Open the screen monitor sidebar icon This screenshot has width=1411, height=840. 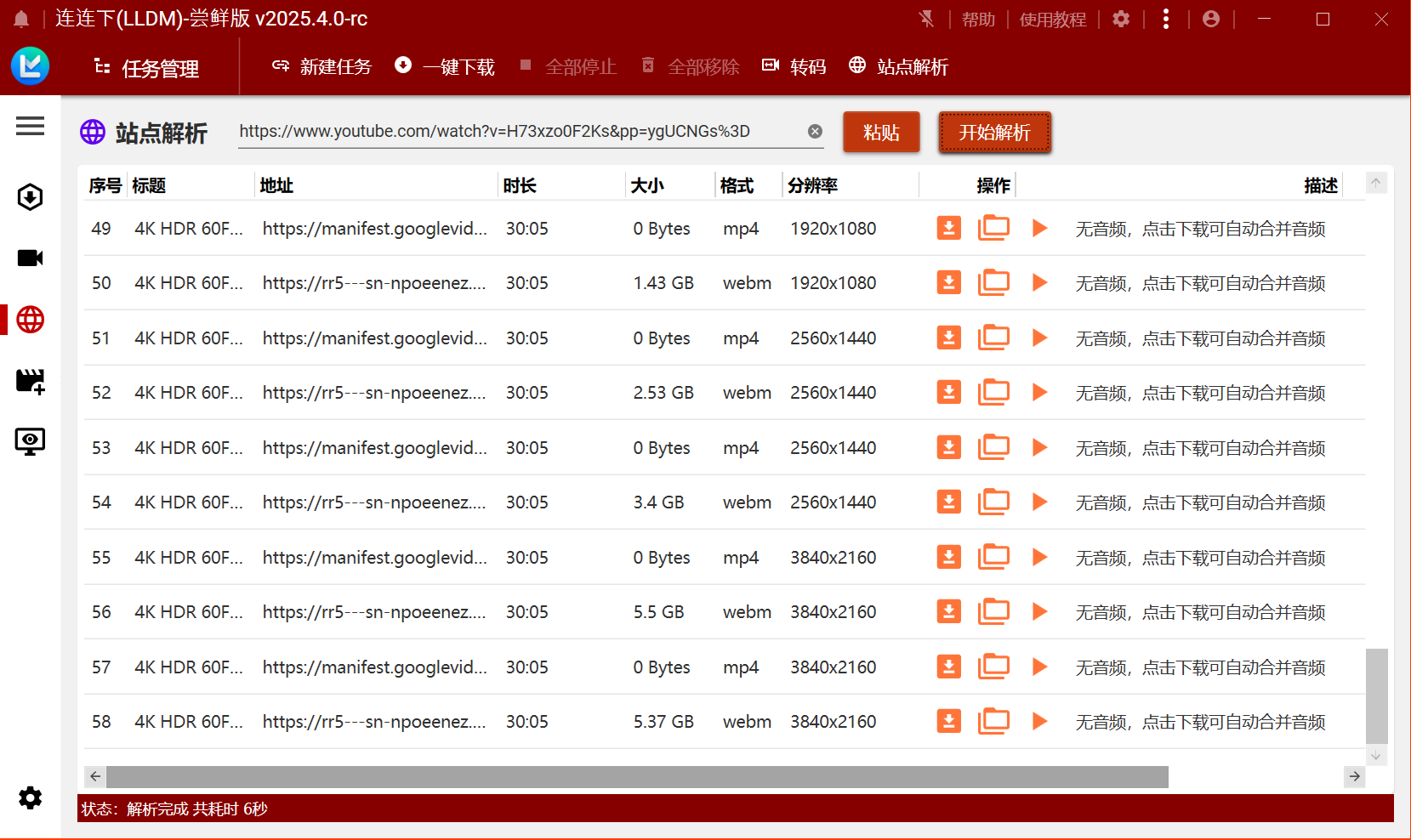pyautogui.click(x=30, y=441)
